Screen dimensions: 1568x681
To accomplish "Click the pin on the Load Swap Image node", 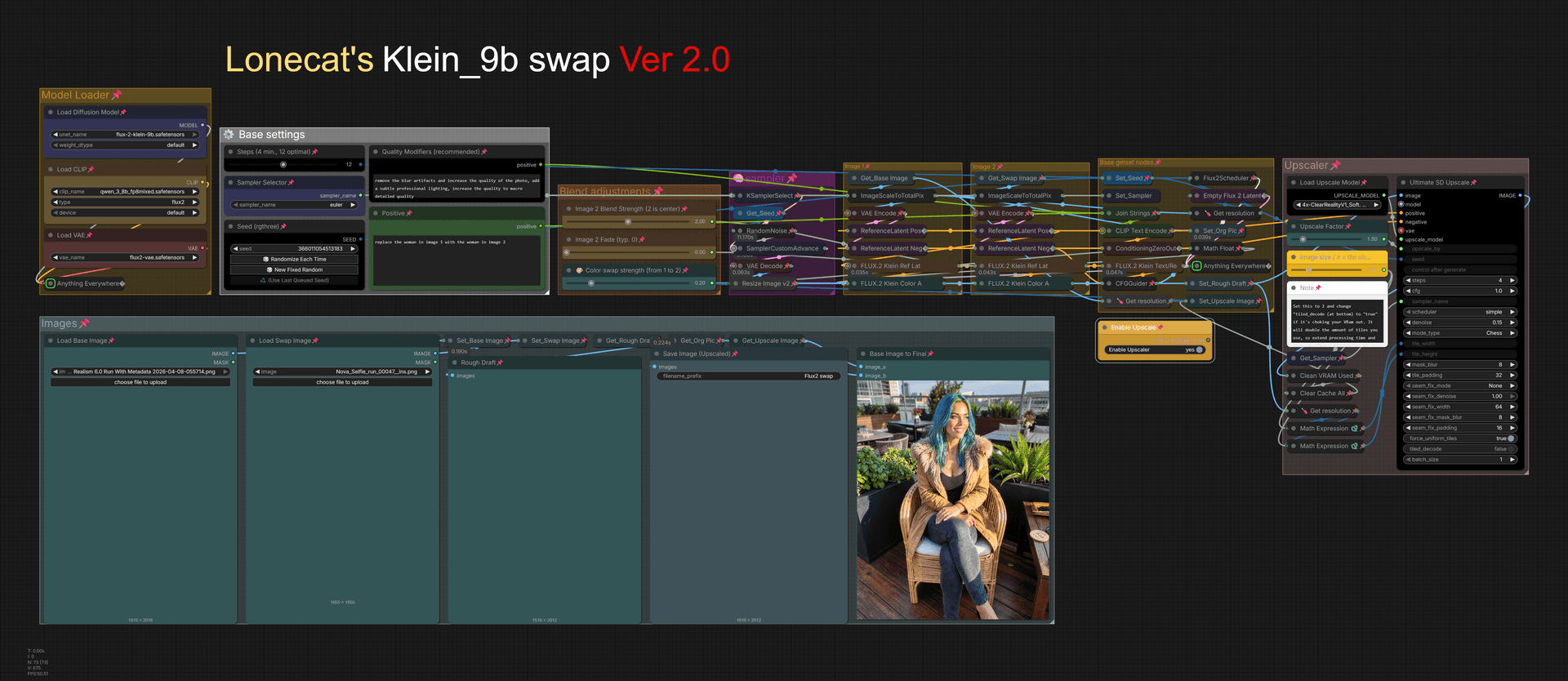I will pos(315,341).
